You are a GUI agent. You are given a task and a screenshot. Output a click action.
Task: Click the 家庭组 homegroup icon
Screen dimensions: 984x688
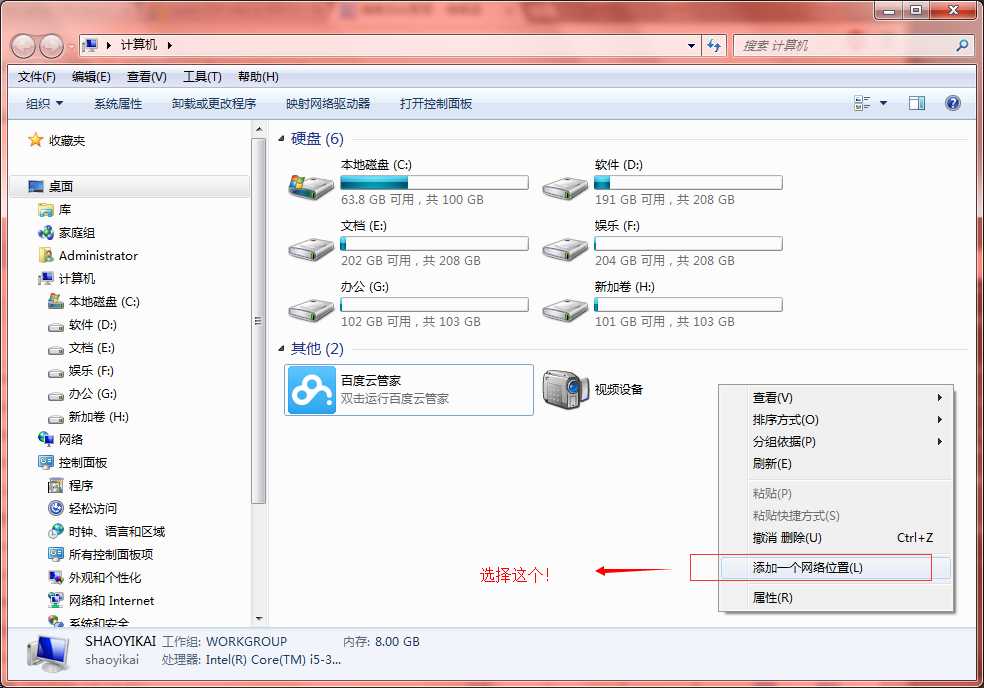tap(46, 233)
